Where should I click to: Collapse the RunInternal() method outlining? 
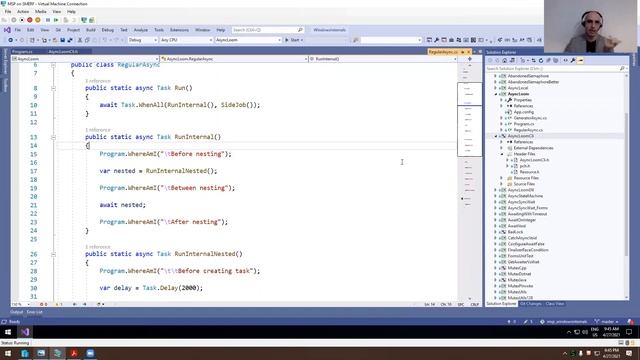tap(53, 137)
